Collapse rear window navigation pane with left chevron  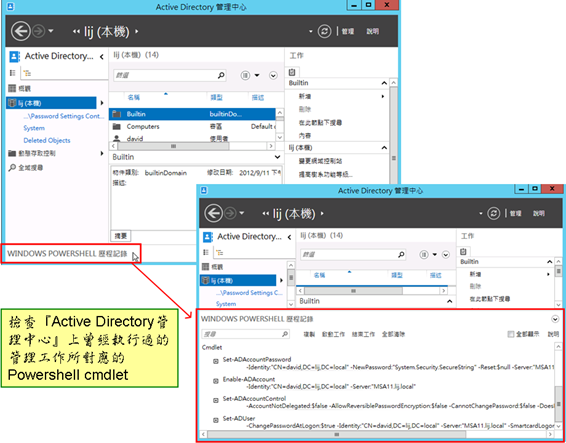pos(102,57)
